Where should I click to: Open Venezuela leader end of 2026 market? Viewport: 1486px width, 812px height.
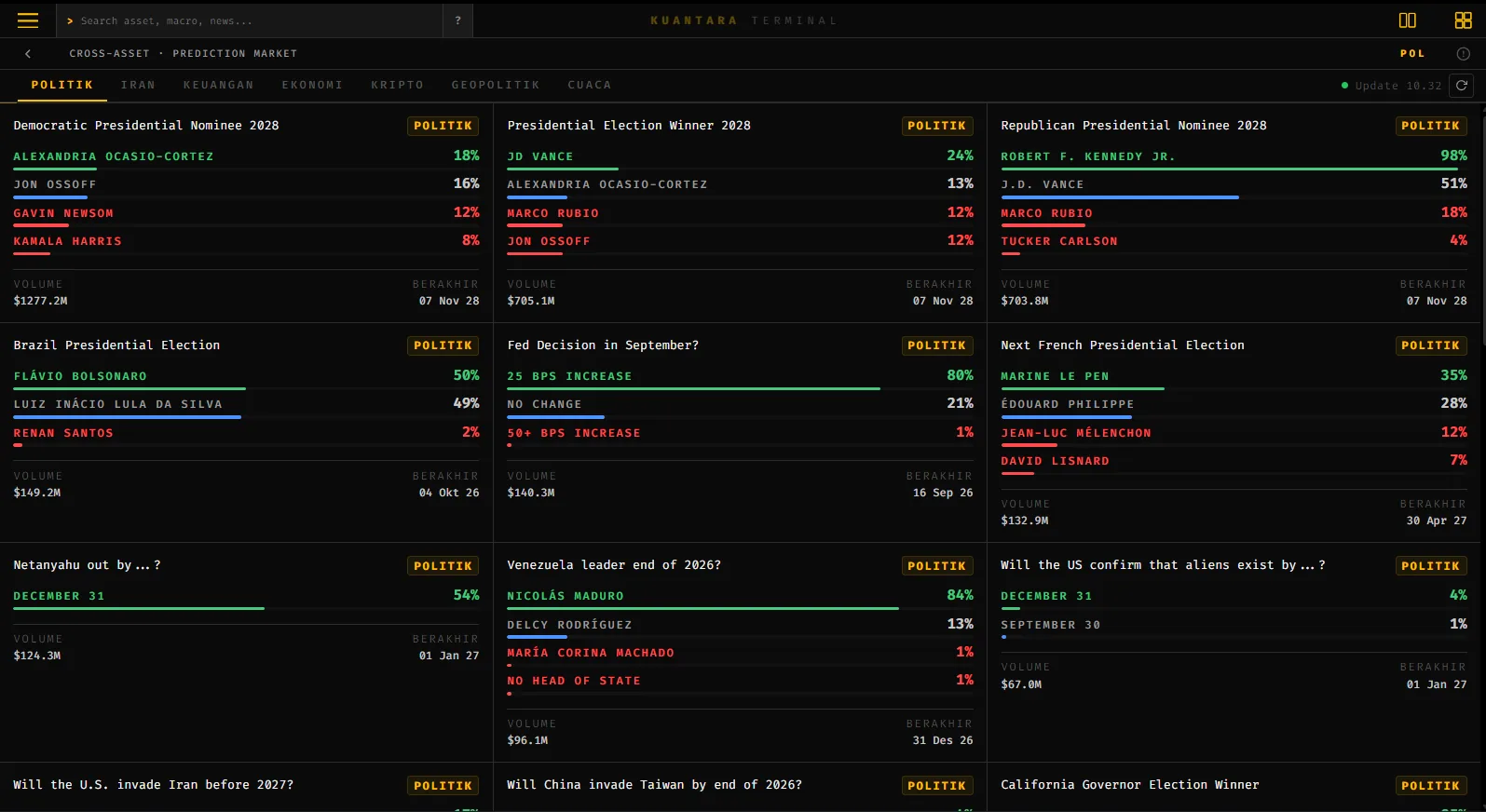[x=614, y=565]
